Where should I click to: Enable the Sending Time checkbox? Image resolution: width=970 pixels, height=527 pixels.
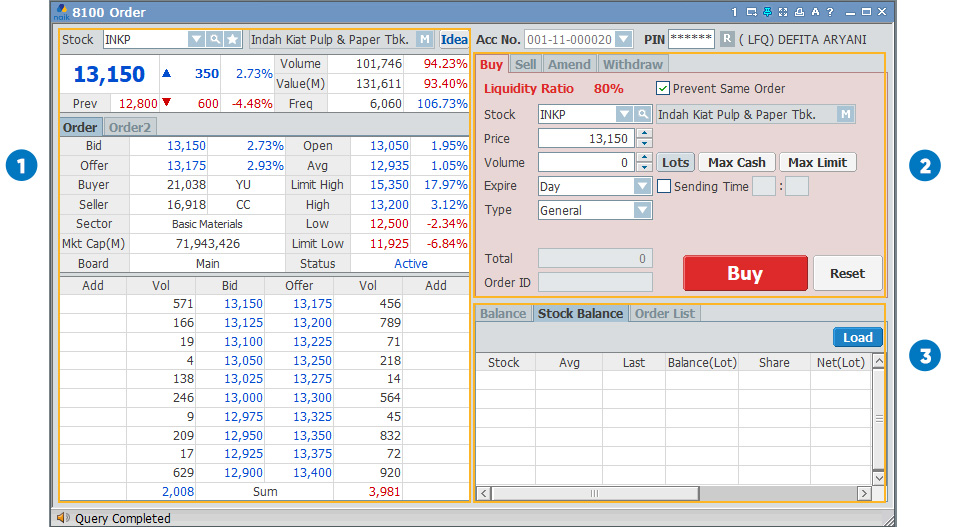(x=664, y=186)
